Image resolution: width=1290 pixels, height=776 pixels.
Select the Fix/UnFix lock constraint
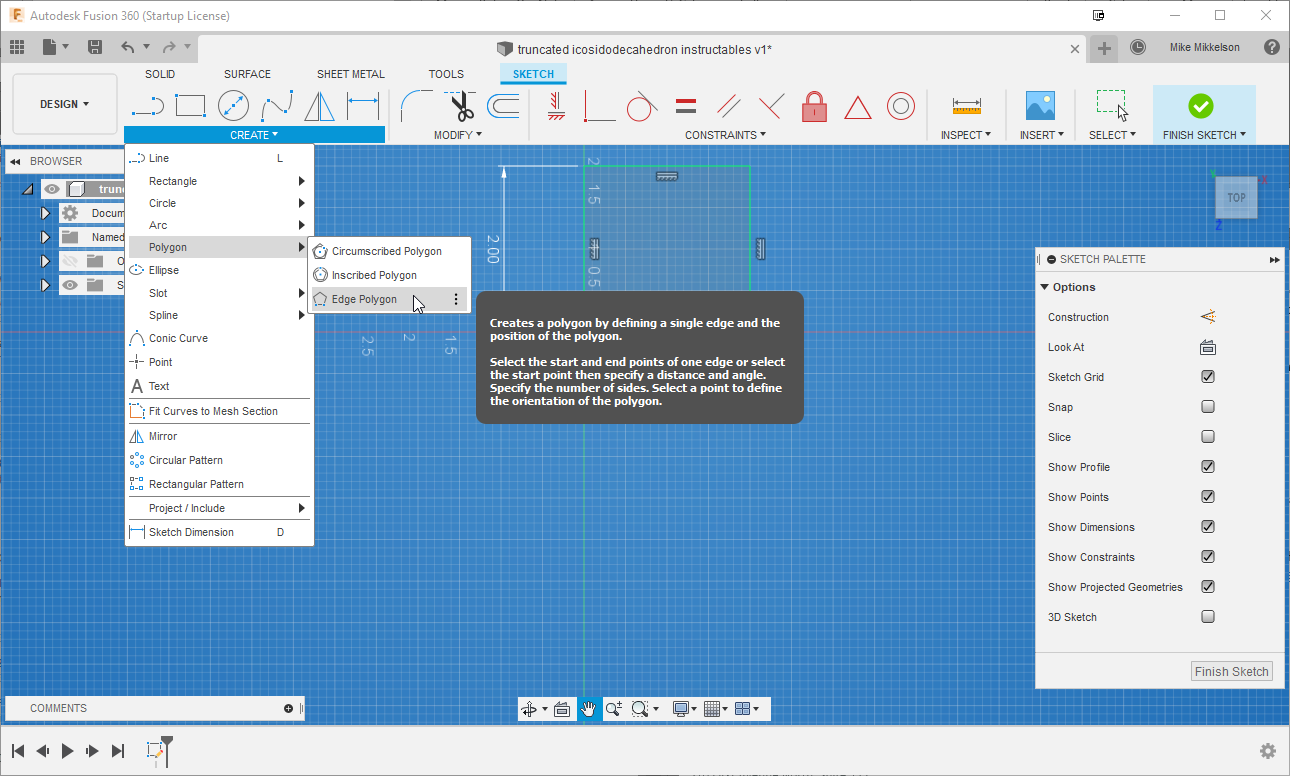coord(814,105)
